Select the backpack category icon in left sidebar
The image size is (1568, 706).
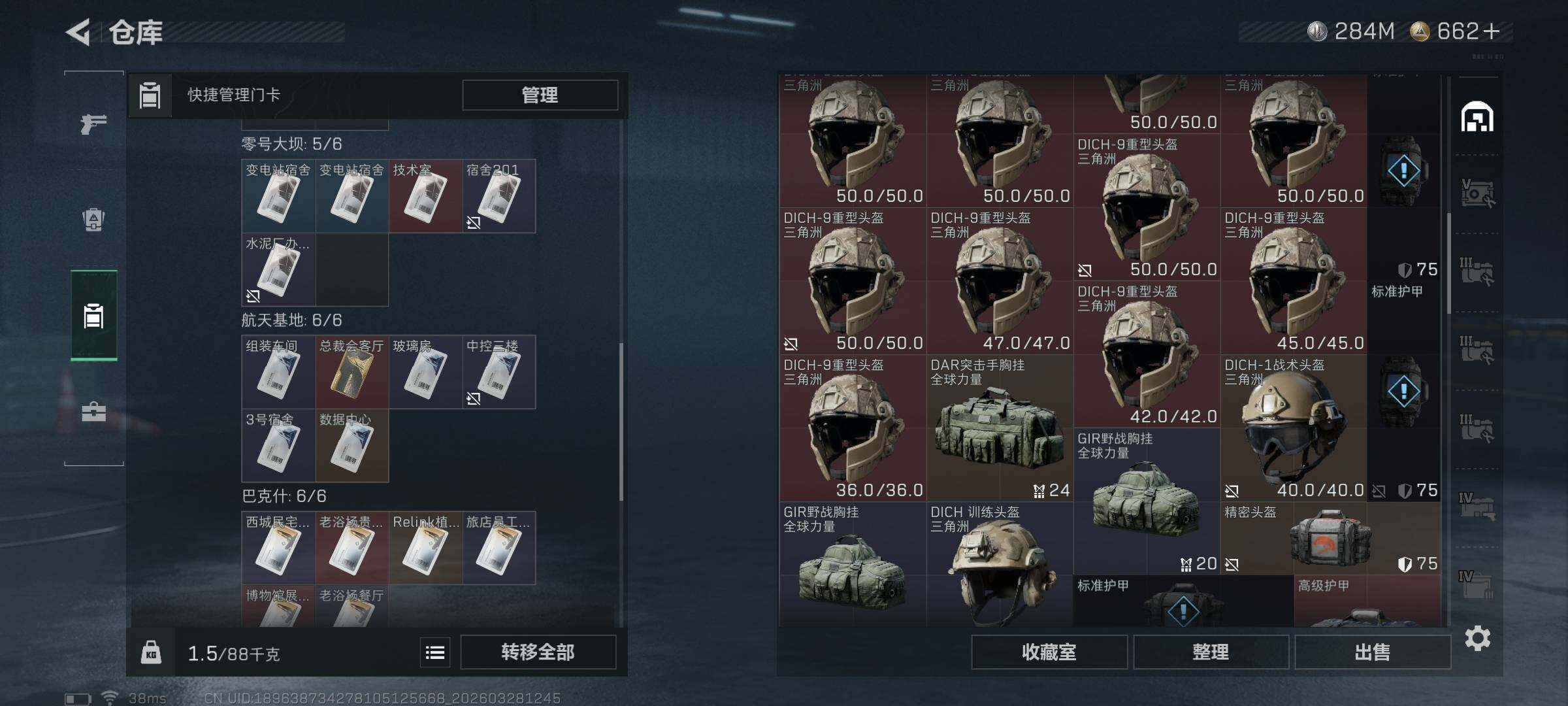tap(93, 220)
